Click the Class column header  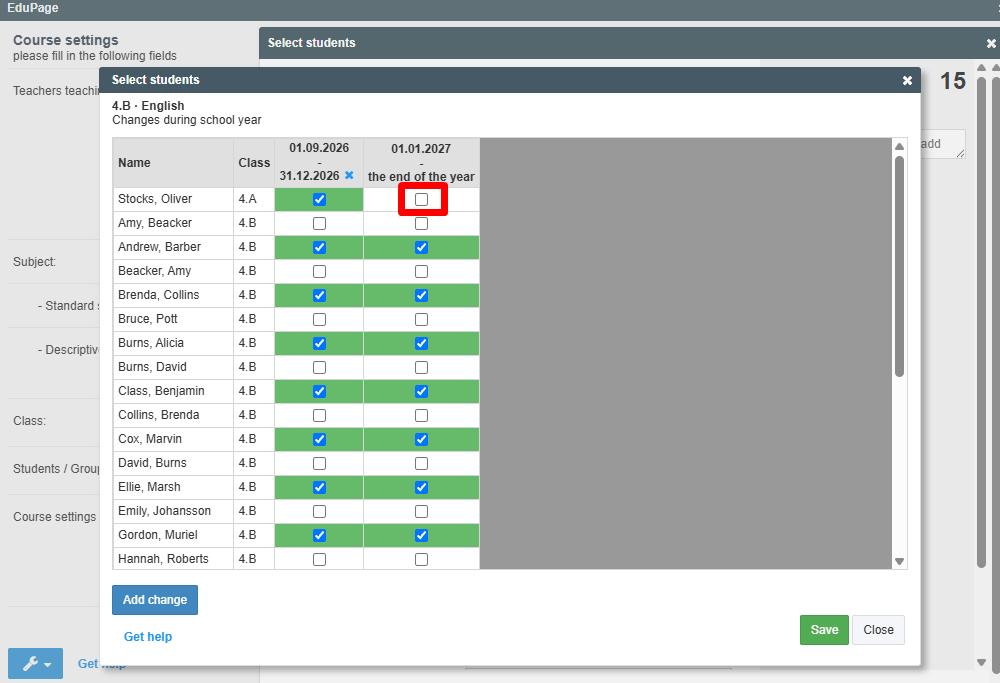[254, 163]
